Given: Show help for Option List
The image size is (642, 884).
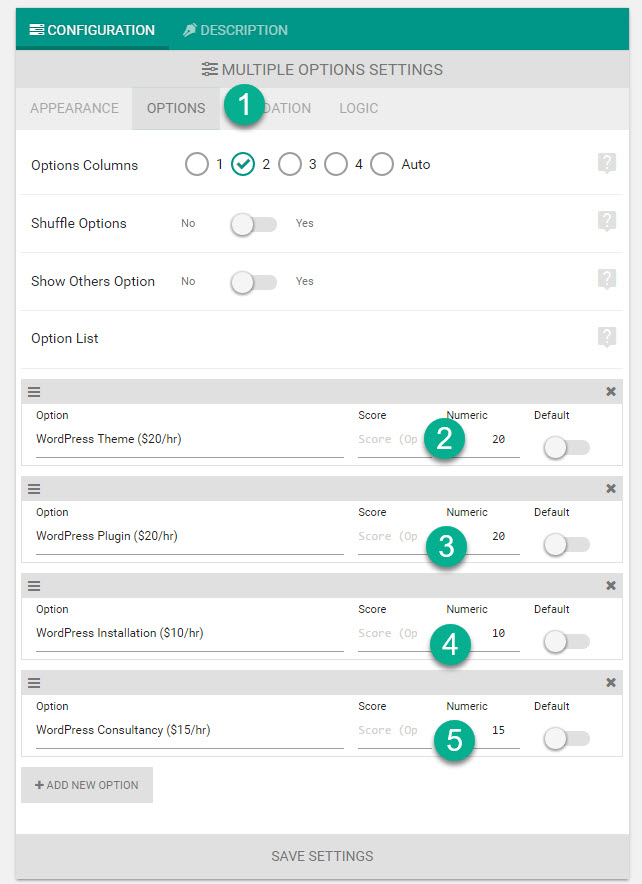Looking at the screenshot, I should [606, 338].
